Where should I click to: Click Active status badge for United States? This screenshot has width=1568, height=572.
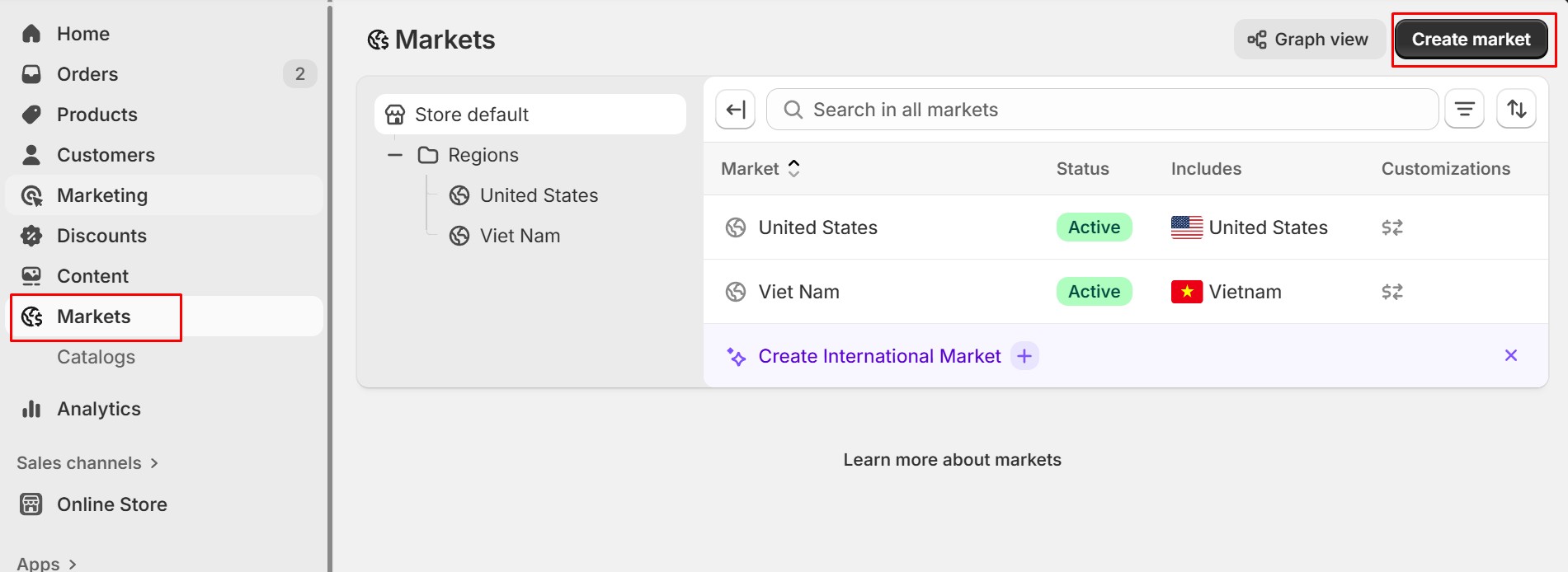pyautogui.click(x=1094, y=227)
